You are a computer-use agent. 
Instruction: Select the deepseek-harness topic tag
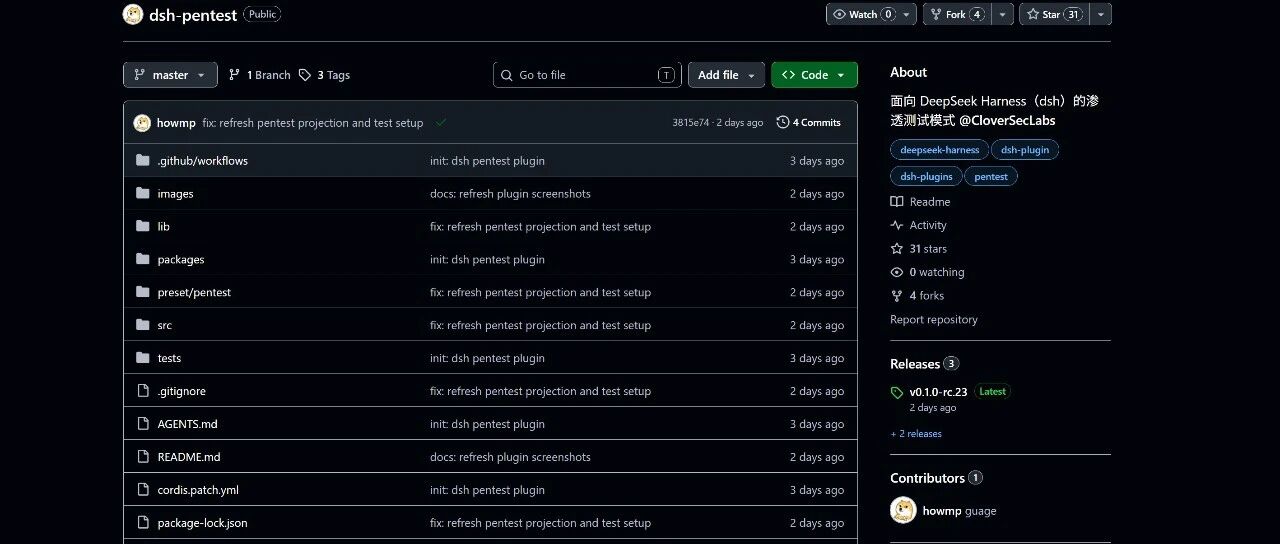coord(939,150)
